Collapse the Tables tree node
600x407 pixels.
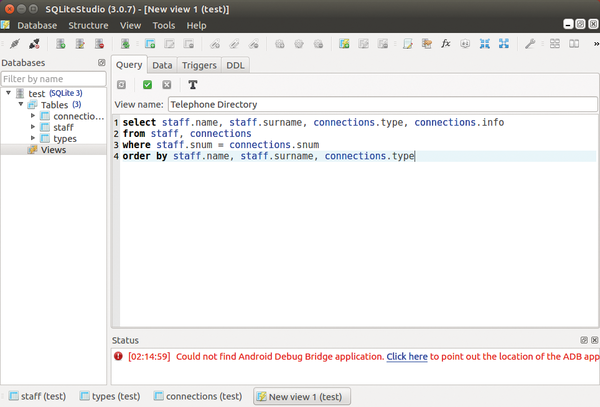click(20, 105)
